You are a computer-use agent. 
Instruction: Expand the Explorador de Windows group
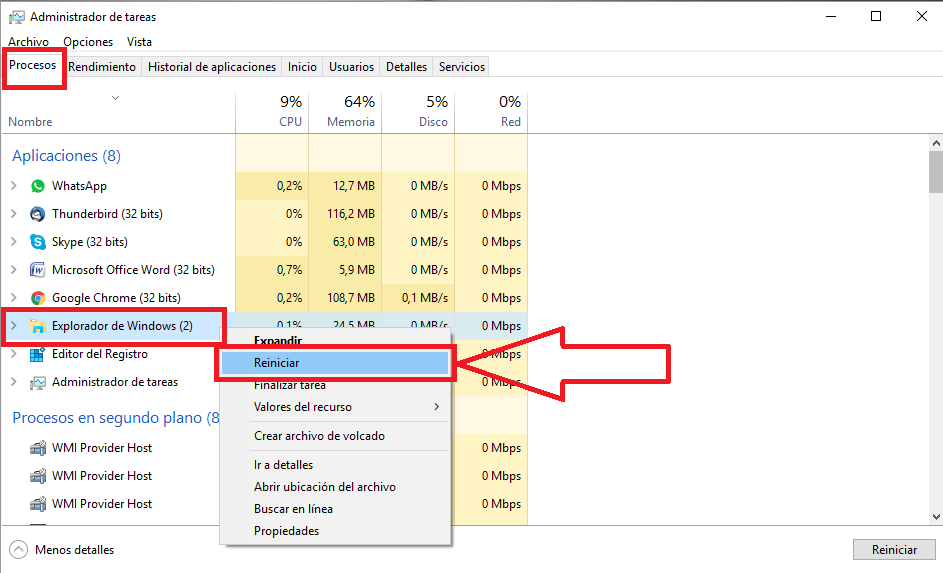click(14, 326)
